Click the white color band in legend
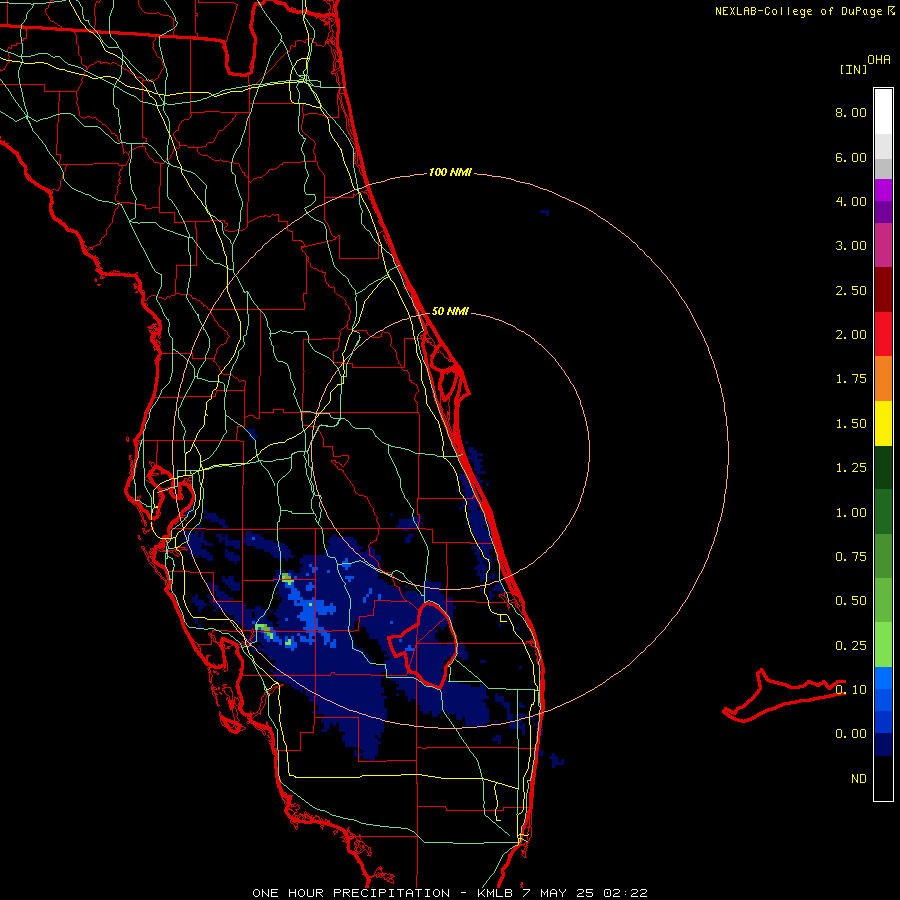Image resolution: width=900 pixels, height=900 pixels. [x=883, y=112]
